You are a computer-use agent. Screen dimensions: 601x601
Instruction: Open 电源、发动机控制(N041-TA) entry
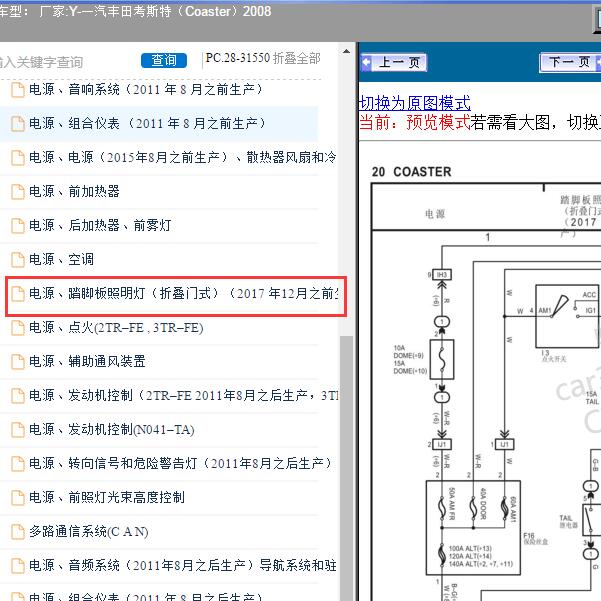112,429
